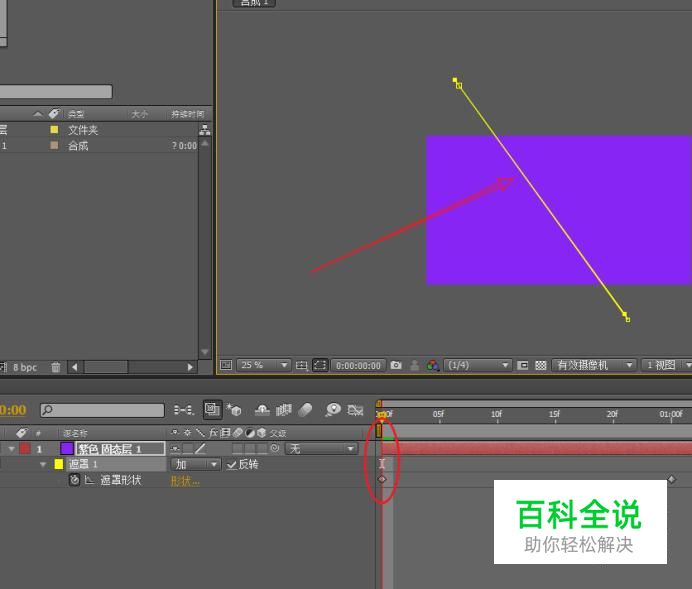Click the title/action safe grid icon
Image resolution: width=692 pixels, height=589 pixels.
(x=301, y=365)
